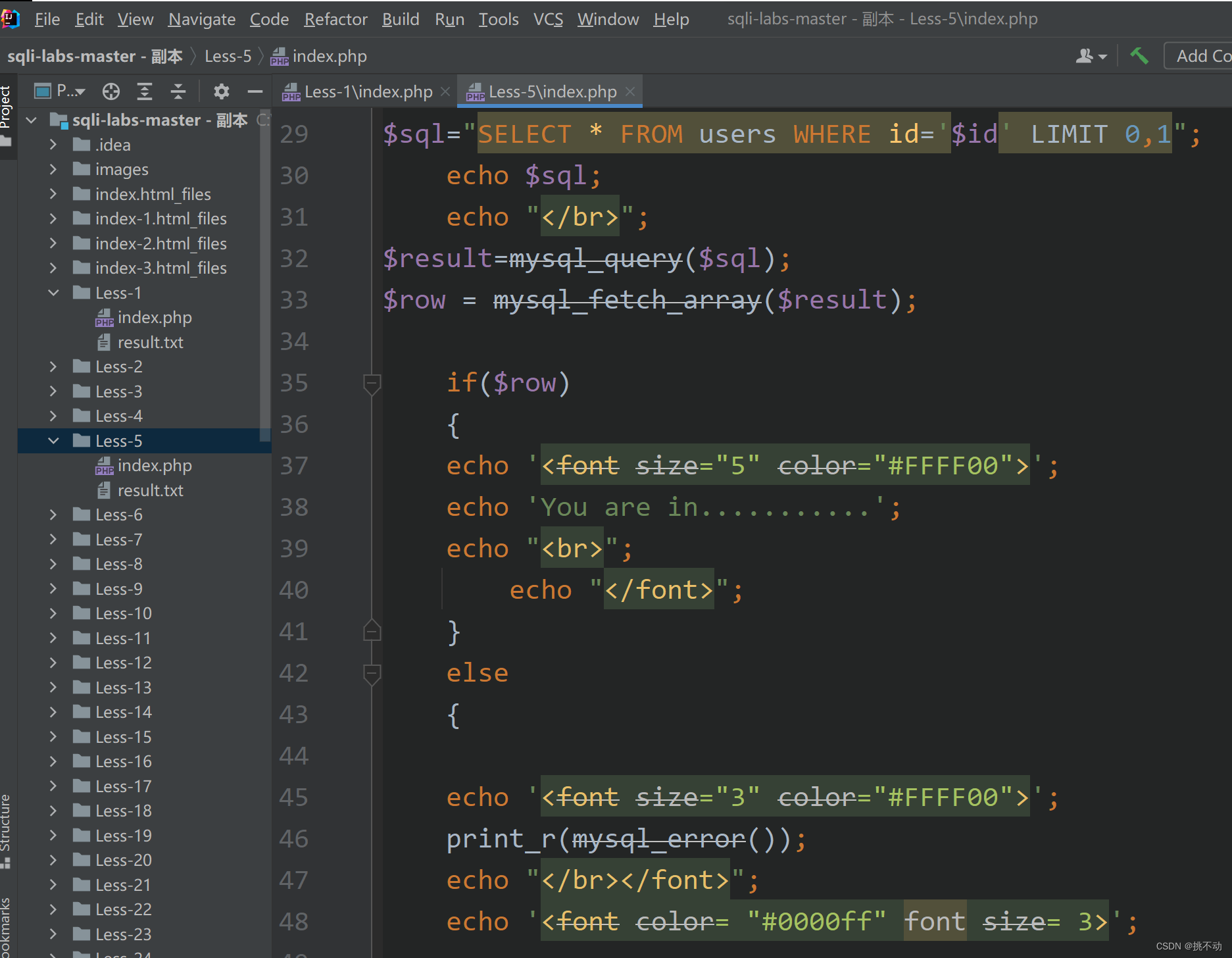The image size is (1232, 958).
Task: Expand the .idea folder
Action: coord(53,145)
